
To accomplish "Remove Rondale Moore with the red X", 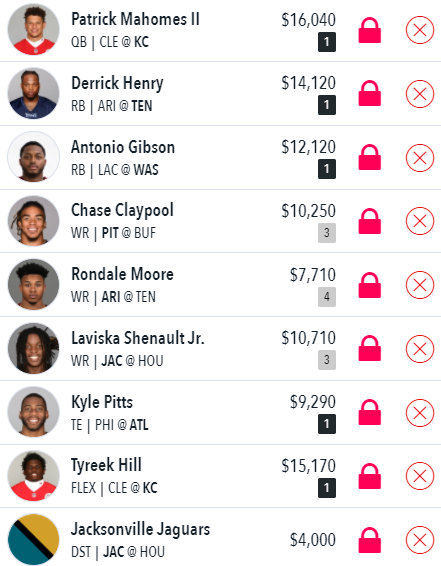I will pyautogui.click(x=420, y=285).
